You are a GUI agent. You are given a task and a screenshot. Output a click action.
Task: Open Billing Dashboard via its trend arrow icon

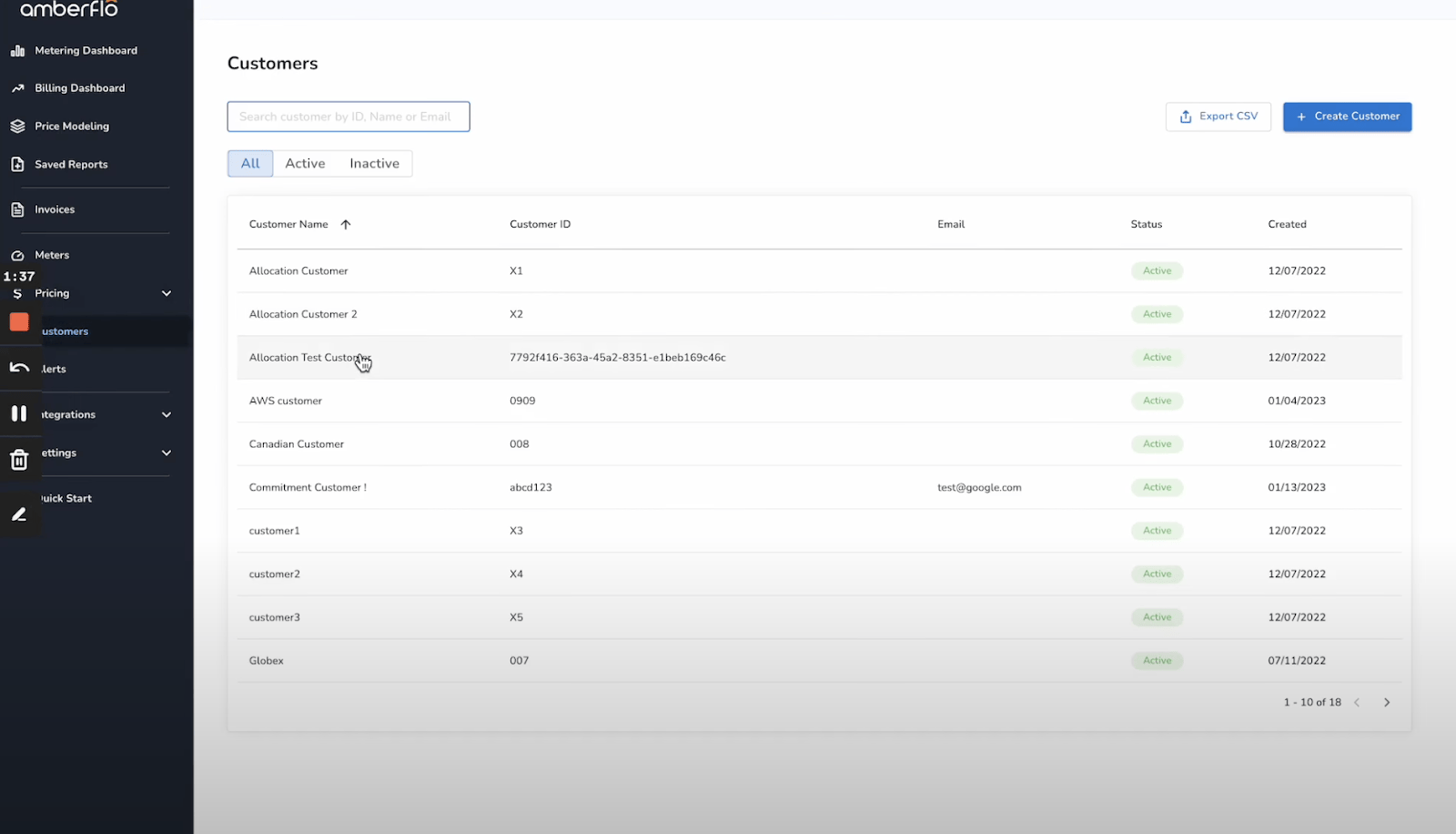(x=17, y=87)
